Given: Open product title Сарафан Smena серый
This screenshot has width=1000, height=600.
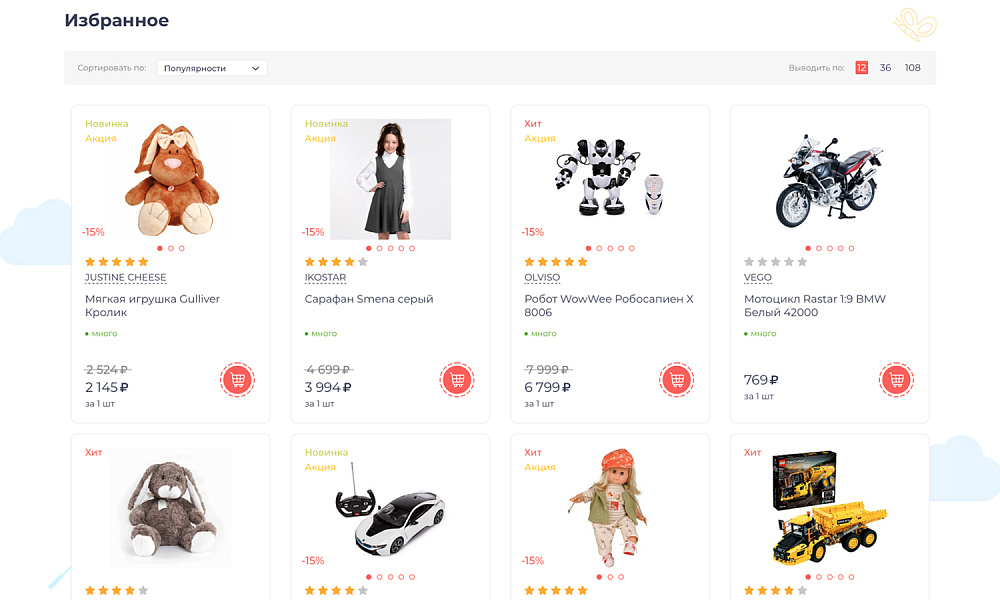Looking at the screenshot, I should coord(369,299).
